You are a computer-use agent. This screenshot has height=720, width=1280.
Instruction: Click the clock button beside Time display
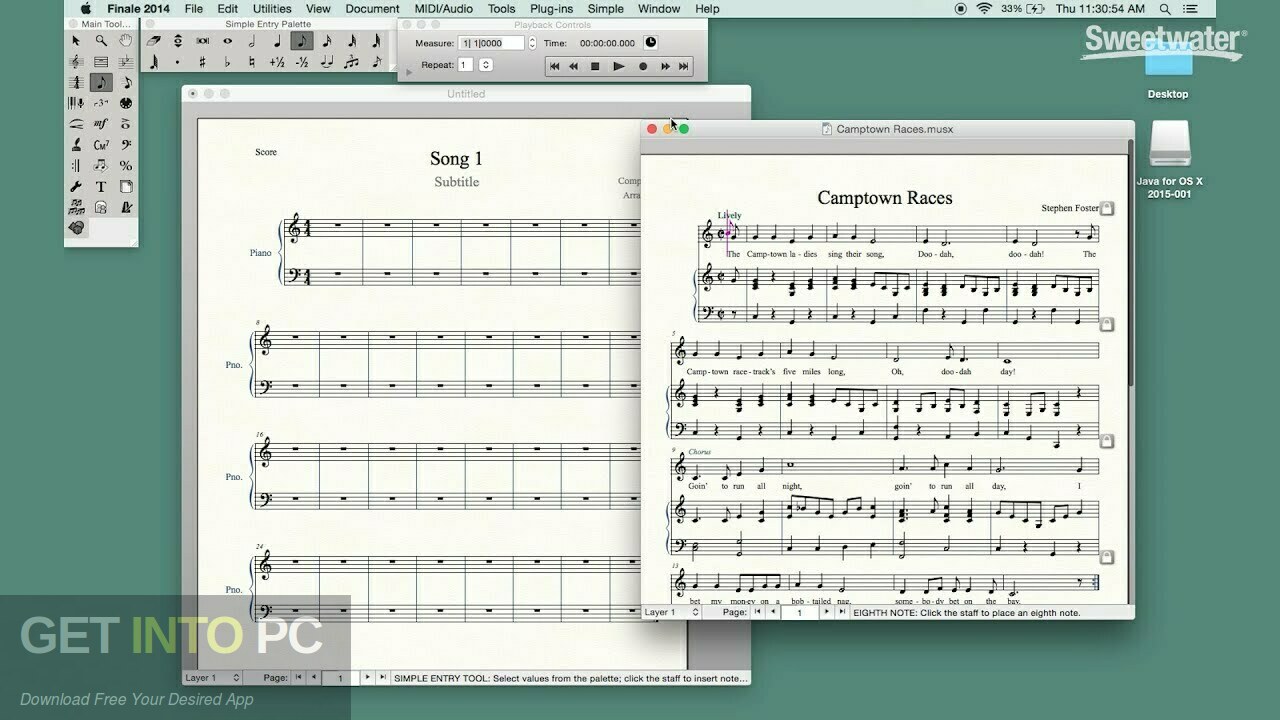tap(651, 43)
